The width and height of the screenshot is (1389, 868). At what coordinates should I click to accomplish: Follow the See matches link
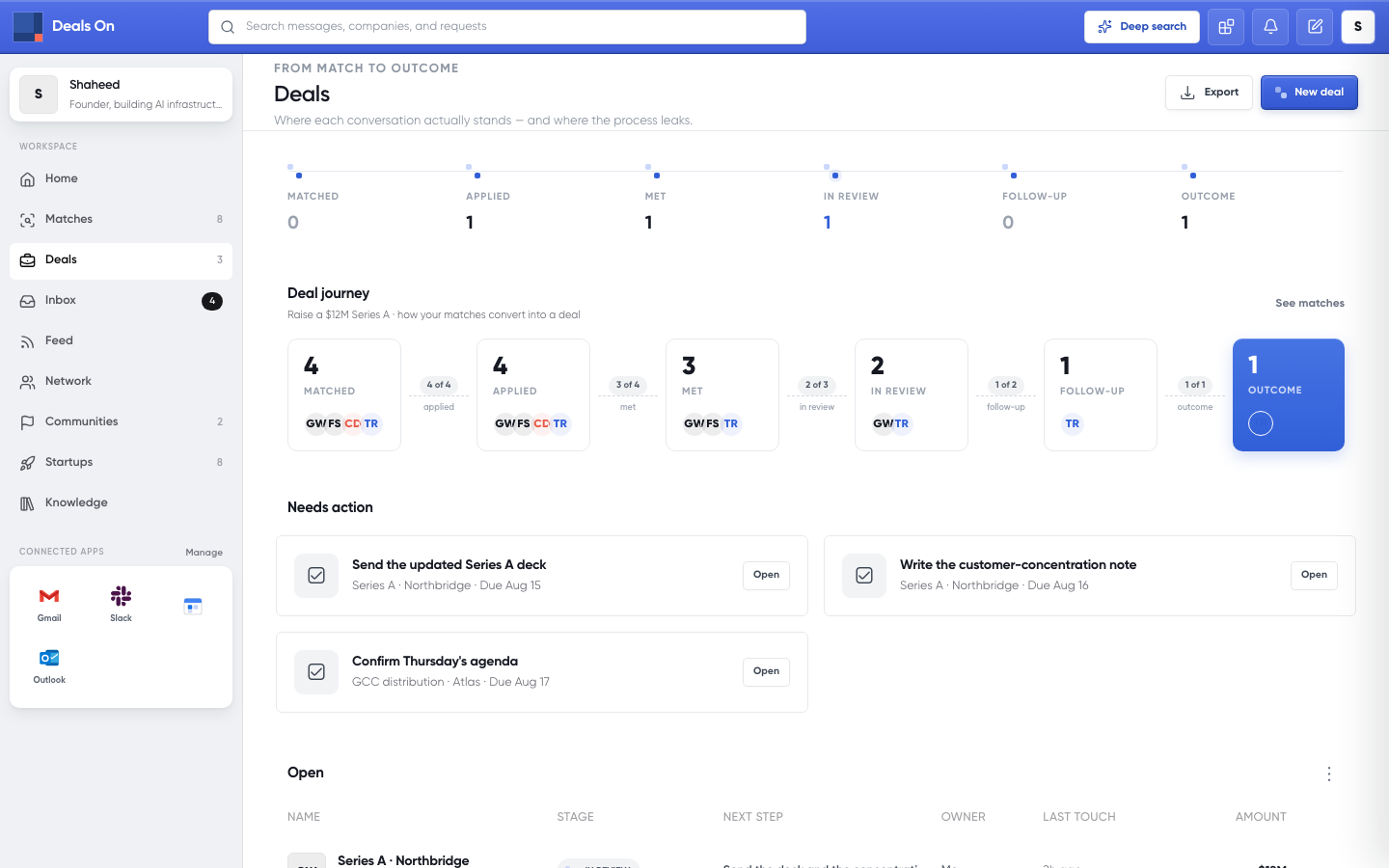(1310, 303)
